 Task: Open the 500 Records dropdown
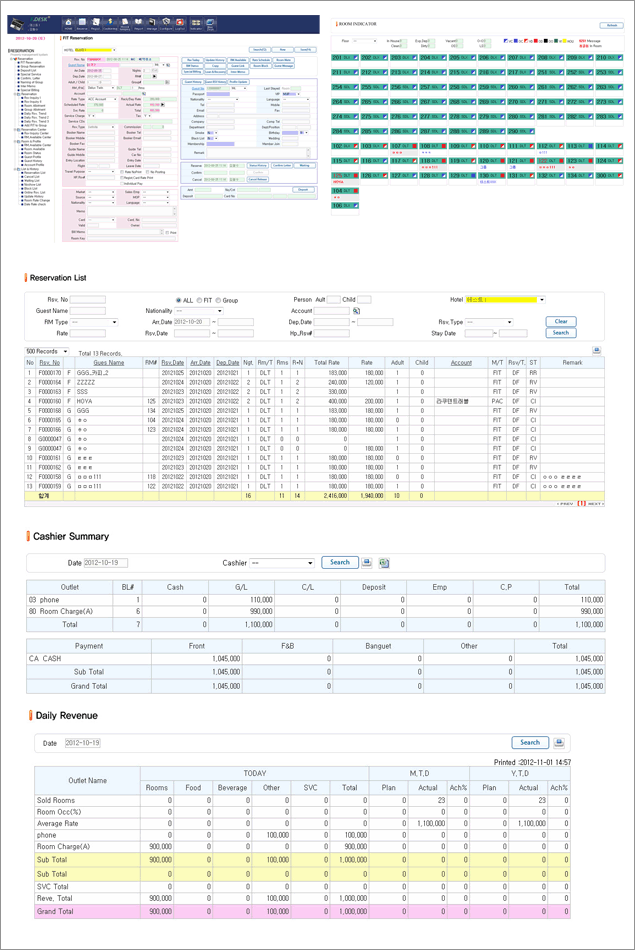47,352
